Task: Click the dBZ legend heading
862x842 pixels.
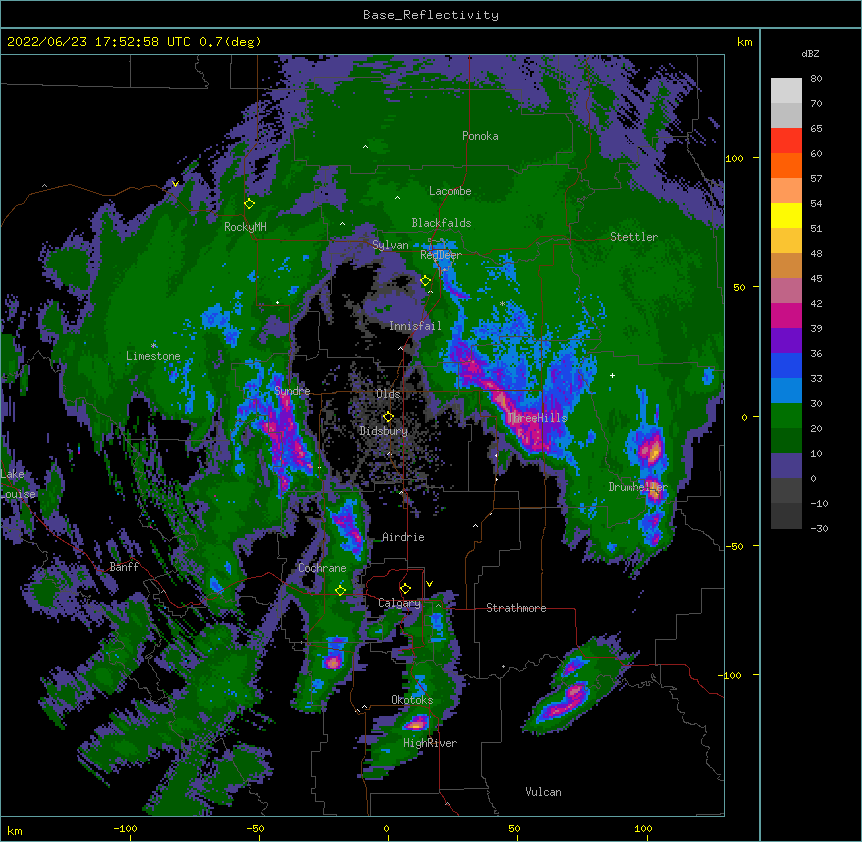Action: [810, 54]
